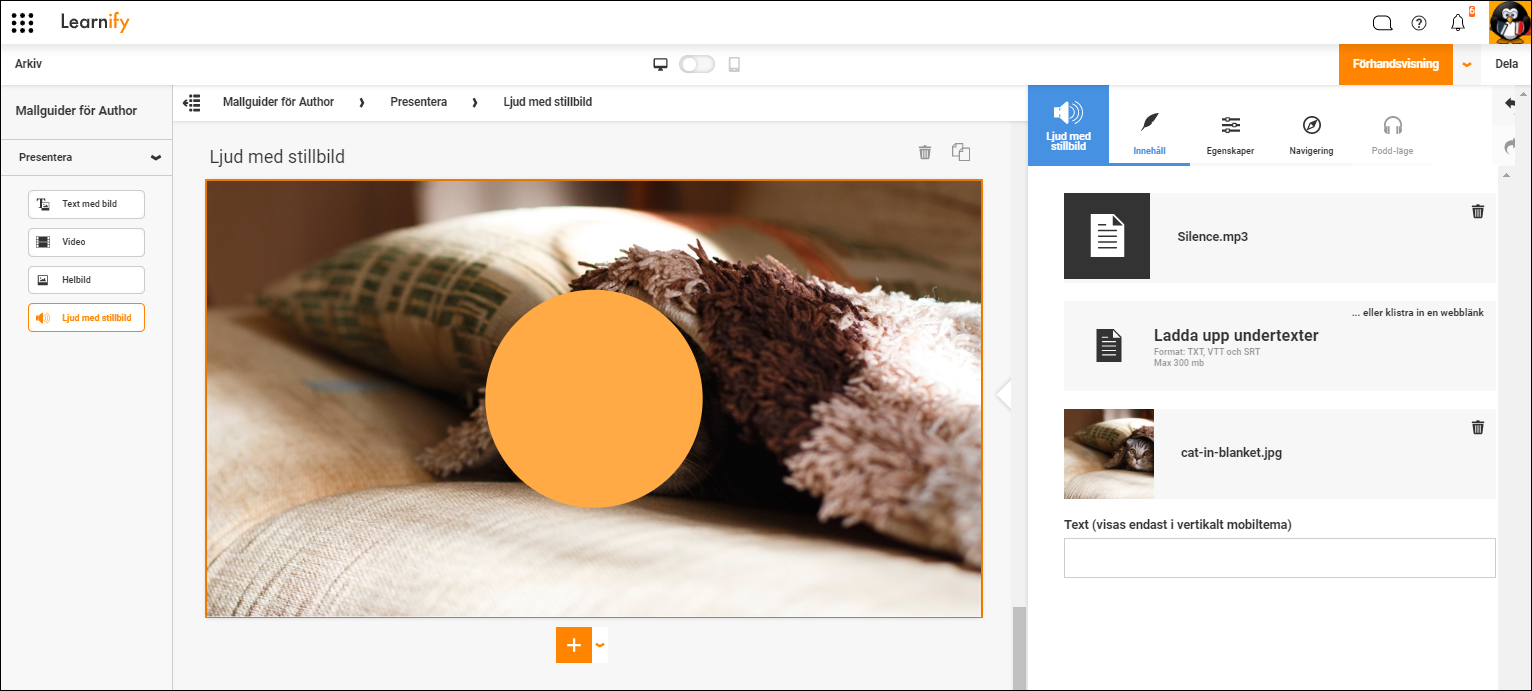Click the Helbild image icon
Screen dimensions: 1532x691
pyautogui.click(x=43, y=280)
